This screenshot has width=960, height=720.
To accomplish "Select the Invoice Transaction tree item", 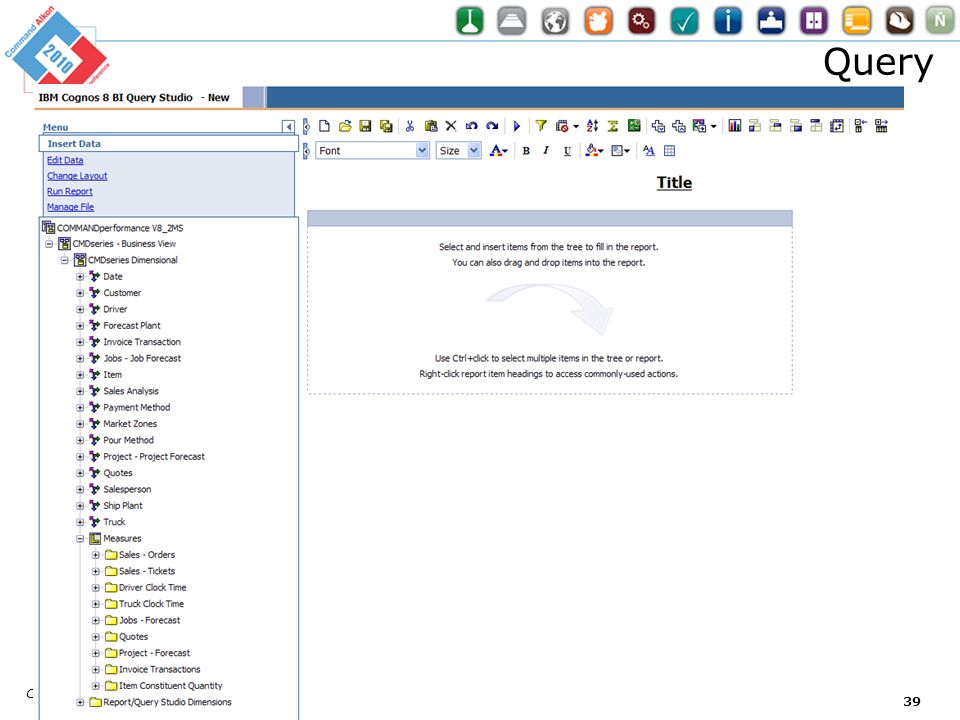I will click(x=142, y=342).
